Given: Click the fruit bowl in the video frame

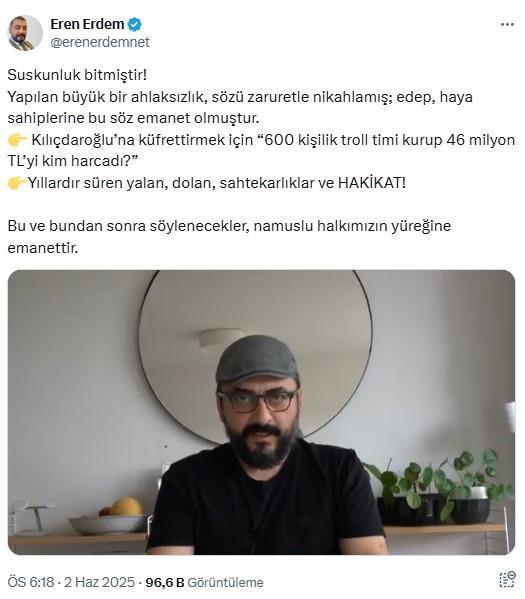Looking at the screenshot, I should (109, 516).
